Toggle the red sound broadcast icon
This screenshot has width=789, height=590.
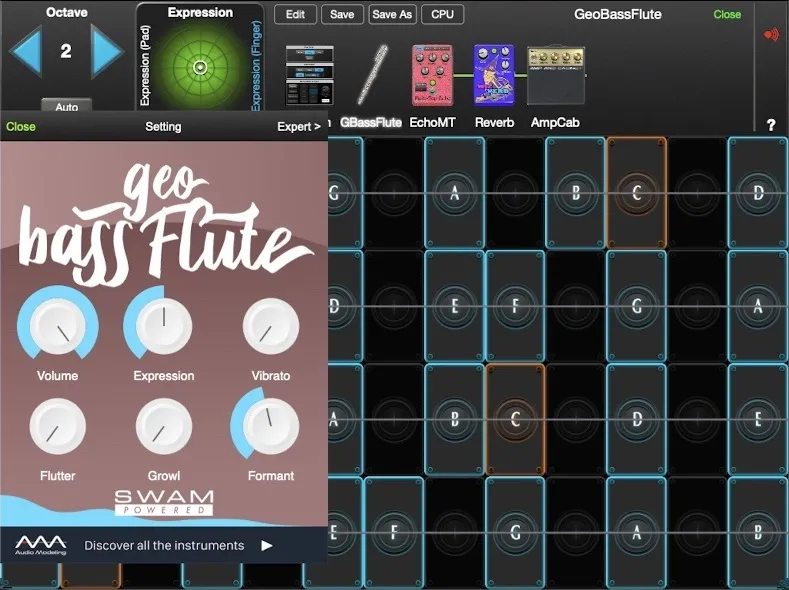pos(771,35)
